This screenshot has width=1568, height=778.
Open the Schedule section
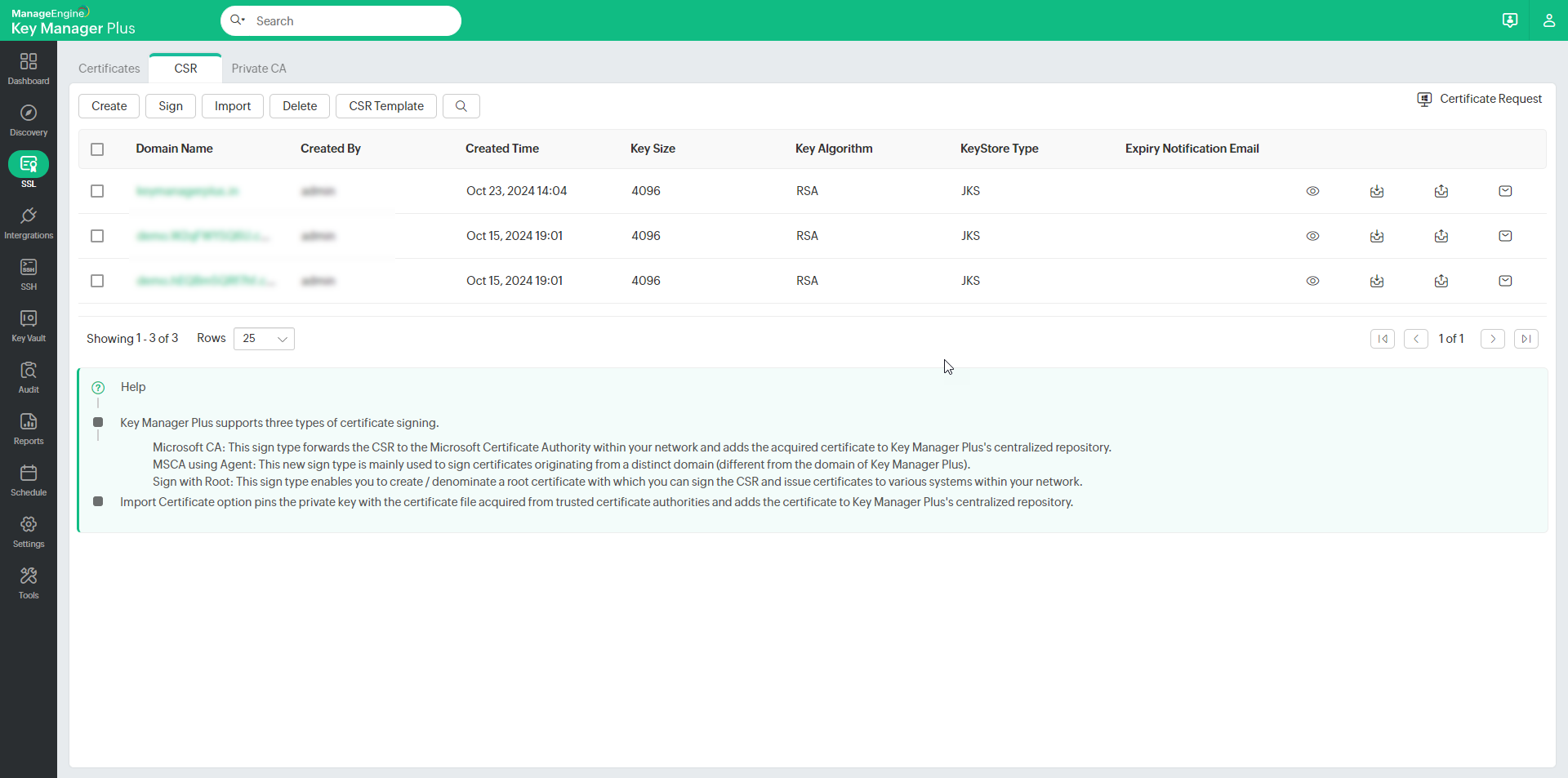(x=29, y=478)
